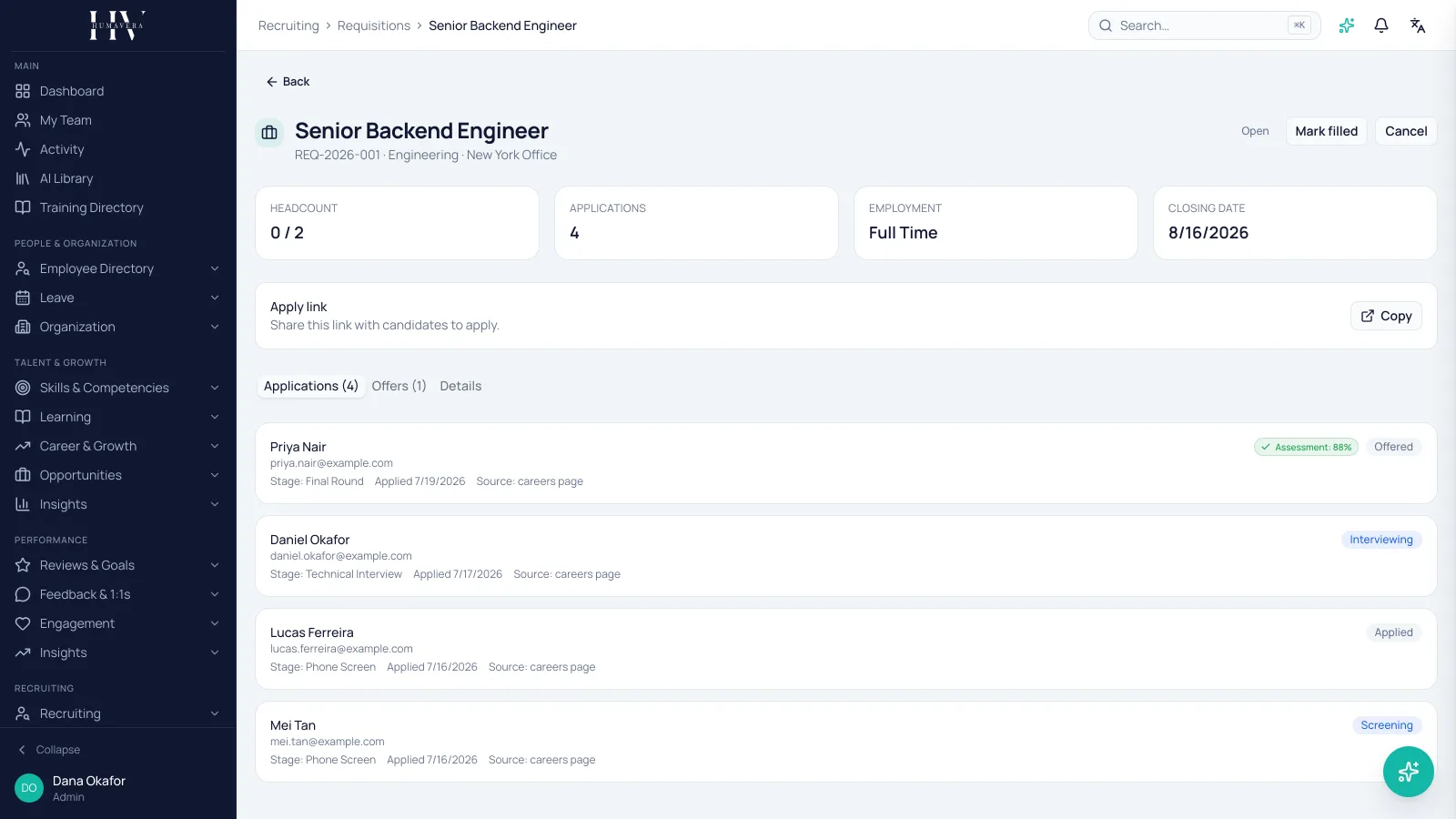The height and width of the screenshot is (819, 1456).
Task: Click the Interviewing status badge
Action: tap(1381, 540)
